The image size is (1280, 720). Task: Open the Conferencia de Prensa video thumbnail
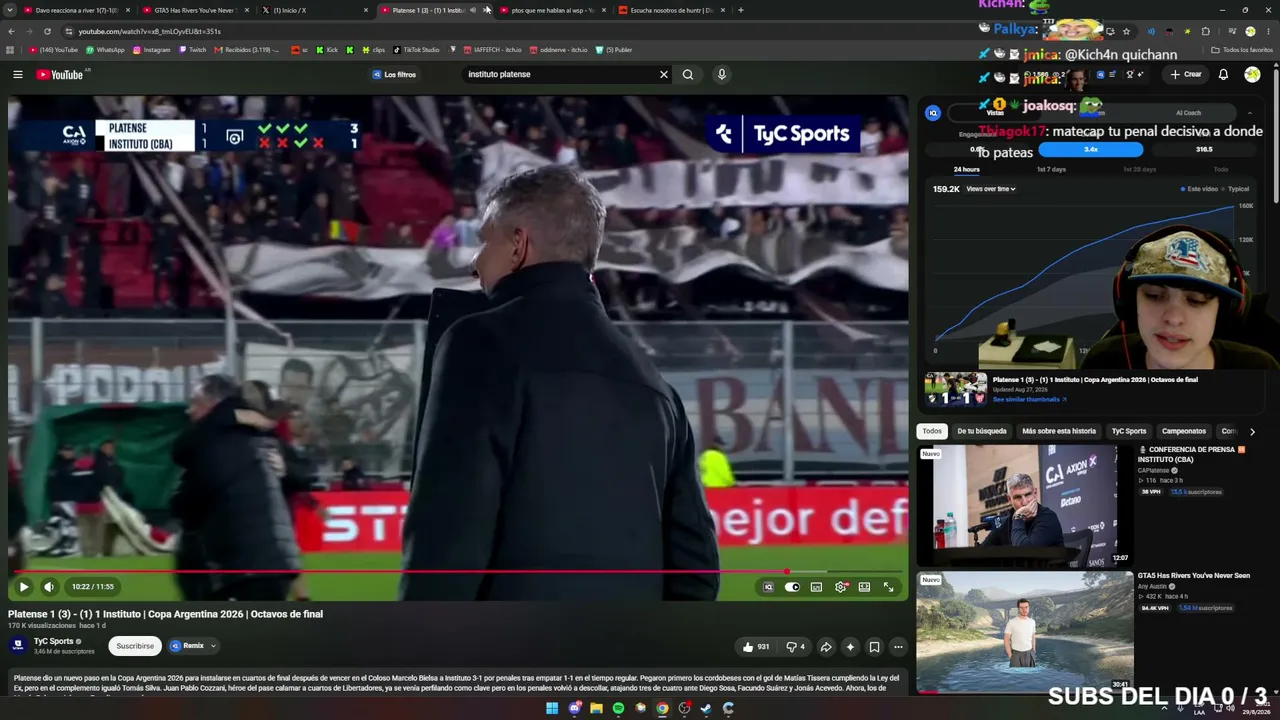pyautogui.click(x=1025, y=506)
